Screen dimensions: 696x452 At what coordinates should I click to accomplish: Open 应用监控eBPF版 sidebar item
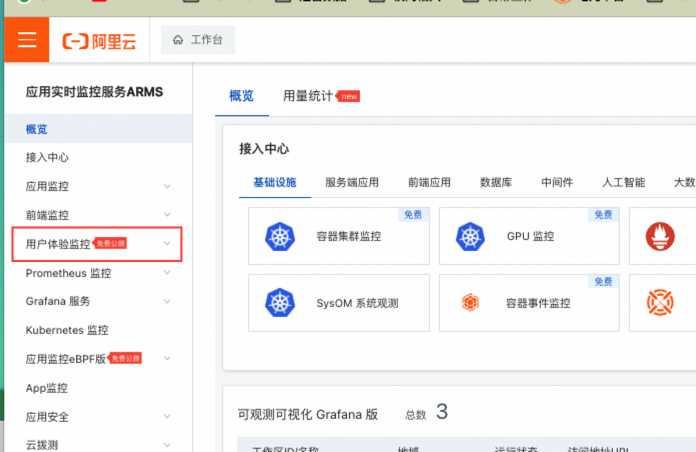pos(66,359)
